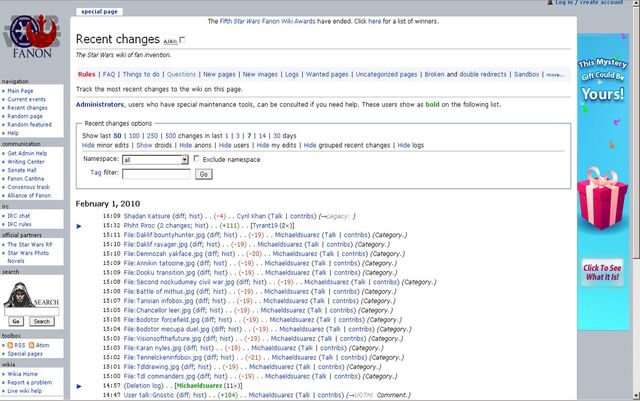Open Random page in navigation
Viewport: 640px width, 401px height.
tap(25, 116)
